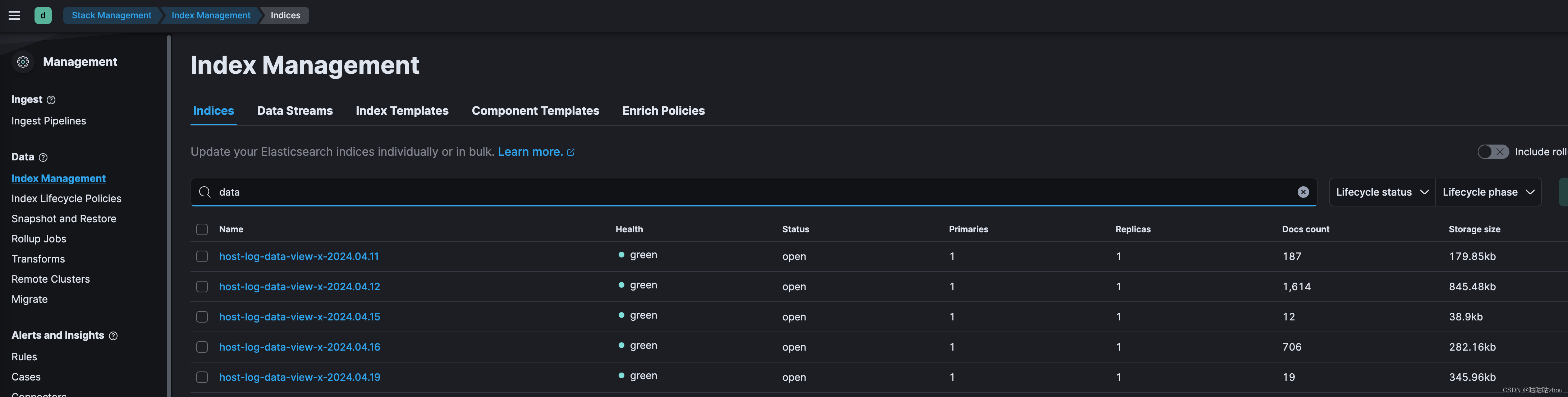
Task: Click the Indices breadcrumb
Action: coord(285,15)
